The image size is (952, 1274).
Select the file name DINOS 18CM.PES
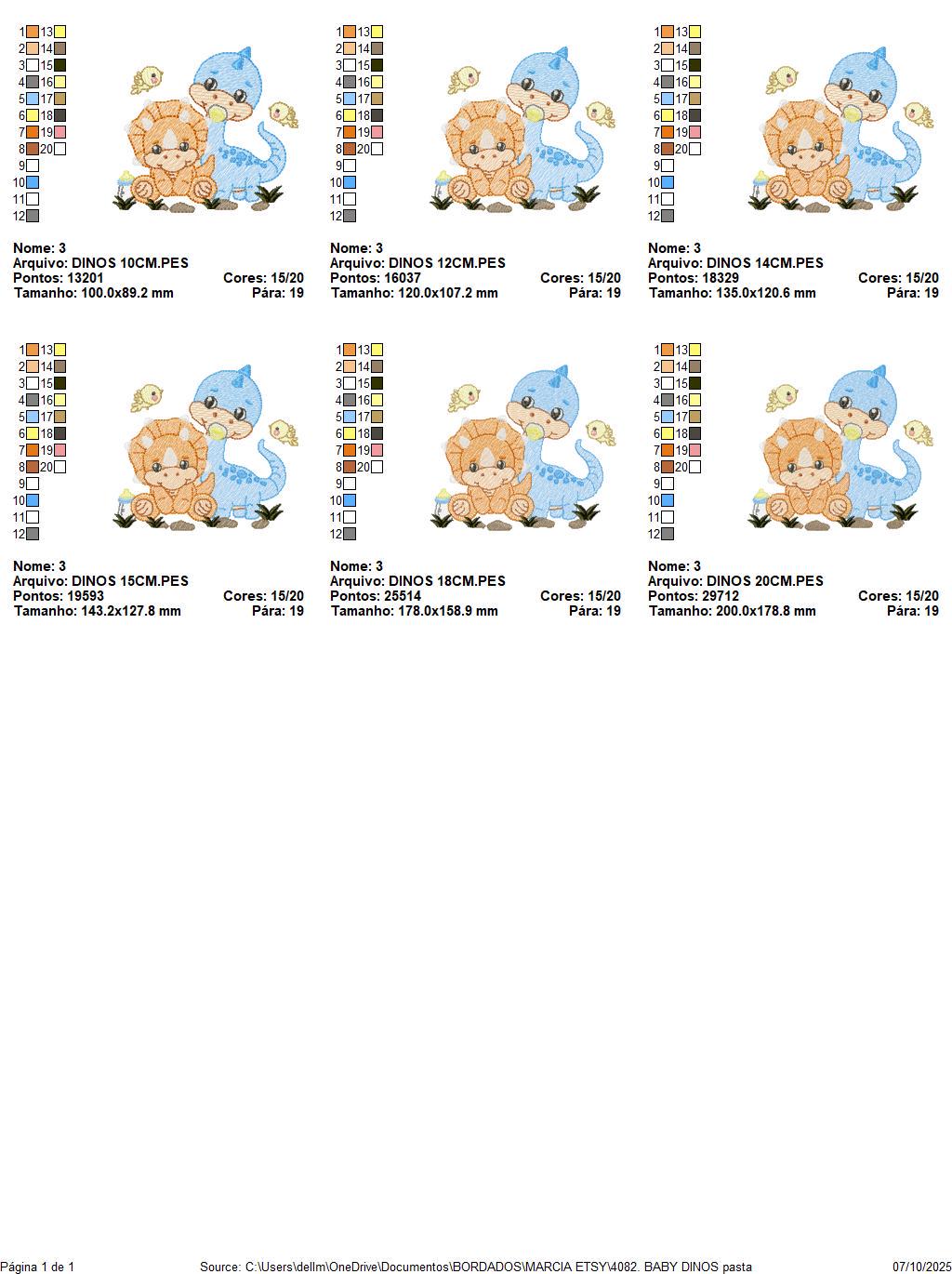(x=447, y=581)
